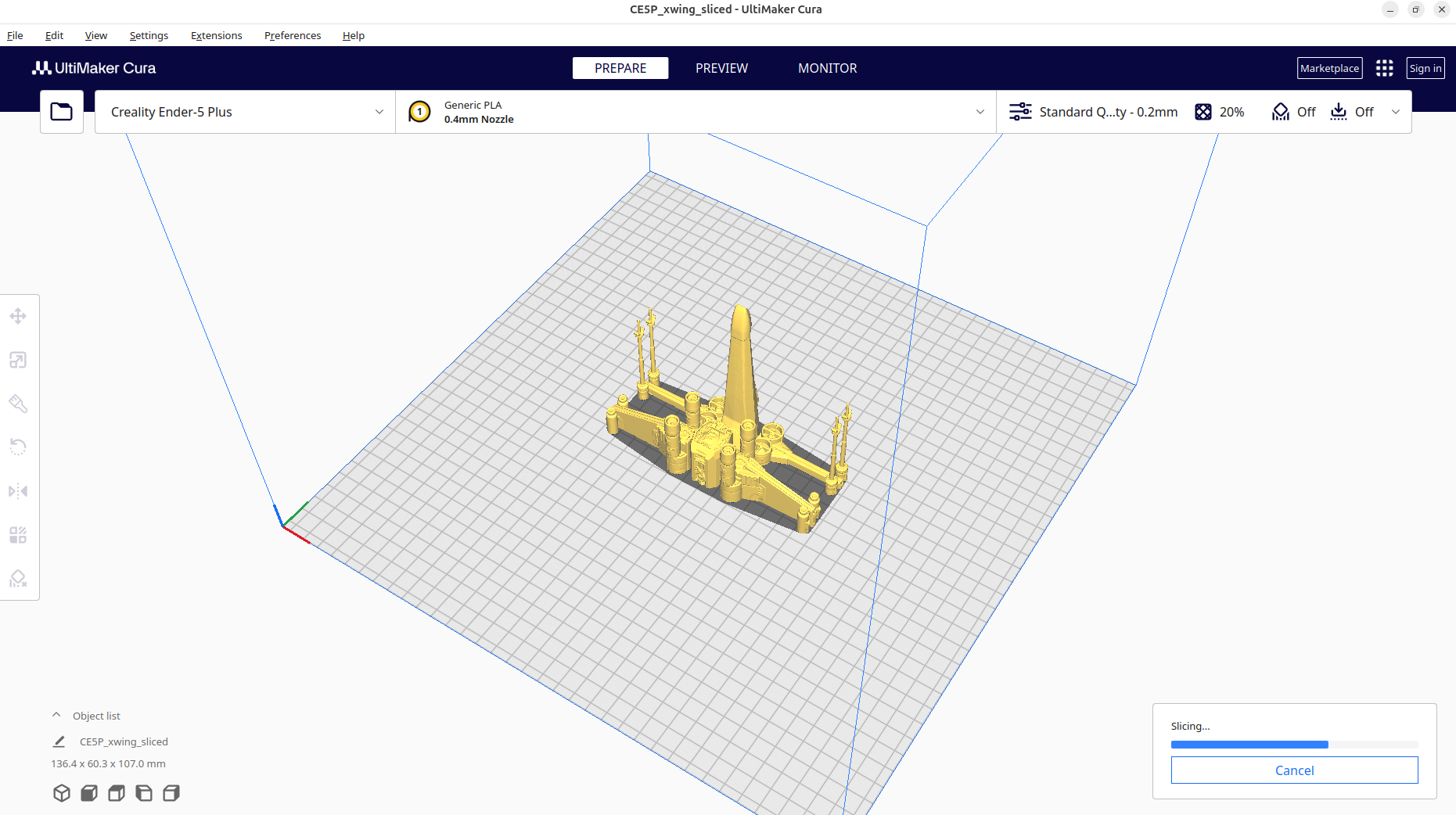Select the Support Blocker tool
Screen dimensions: 1456x815
point(18,579)
